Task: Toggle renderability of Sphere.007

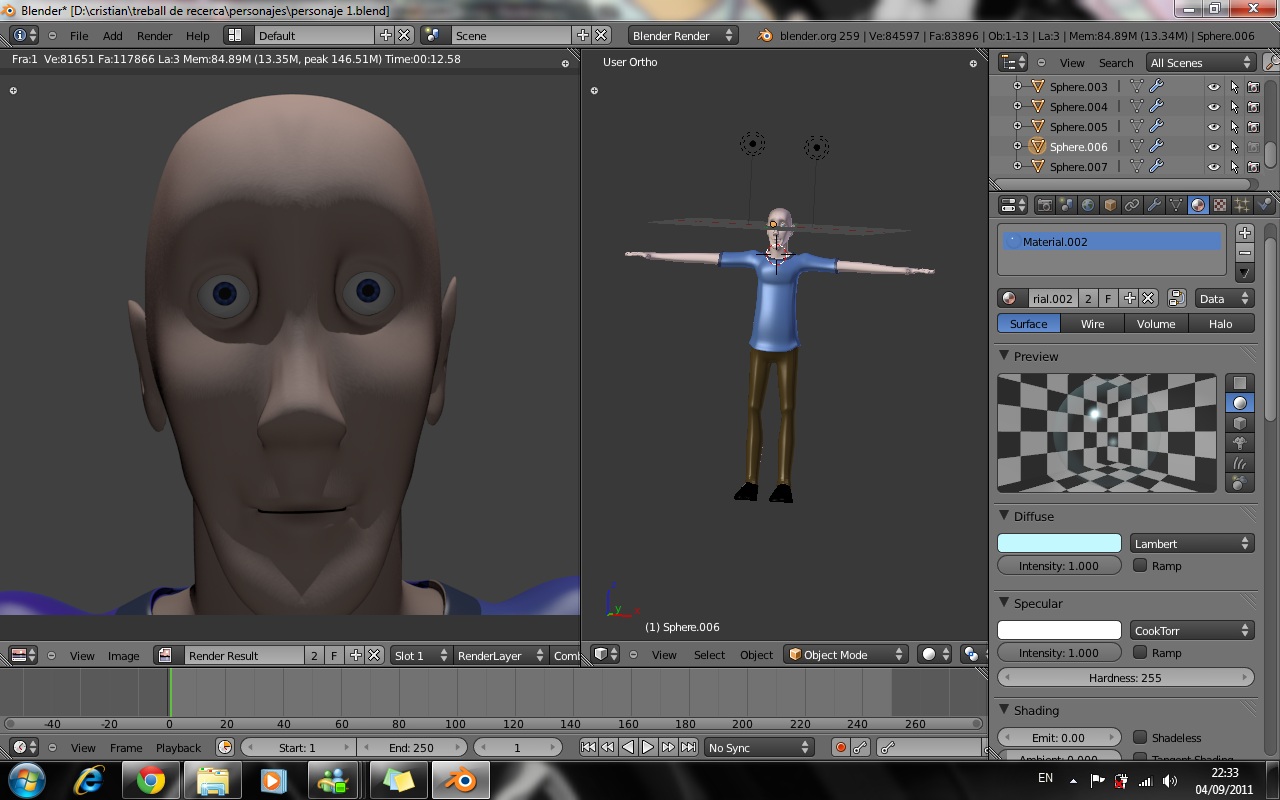Action: [x=1253, y=167]
